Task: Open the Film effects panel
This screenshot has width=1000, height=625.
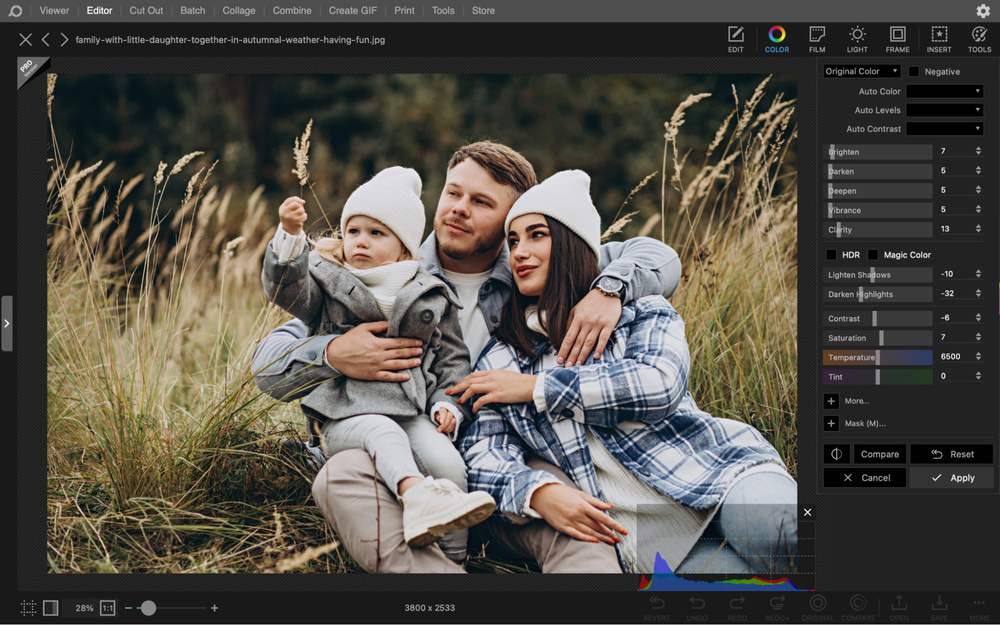Action: (817, 39)
